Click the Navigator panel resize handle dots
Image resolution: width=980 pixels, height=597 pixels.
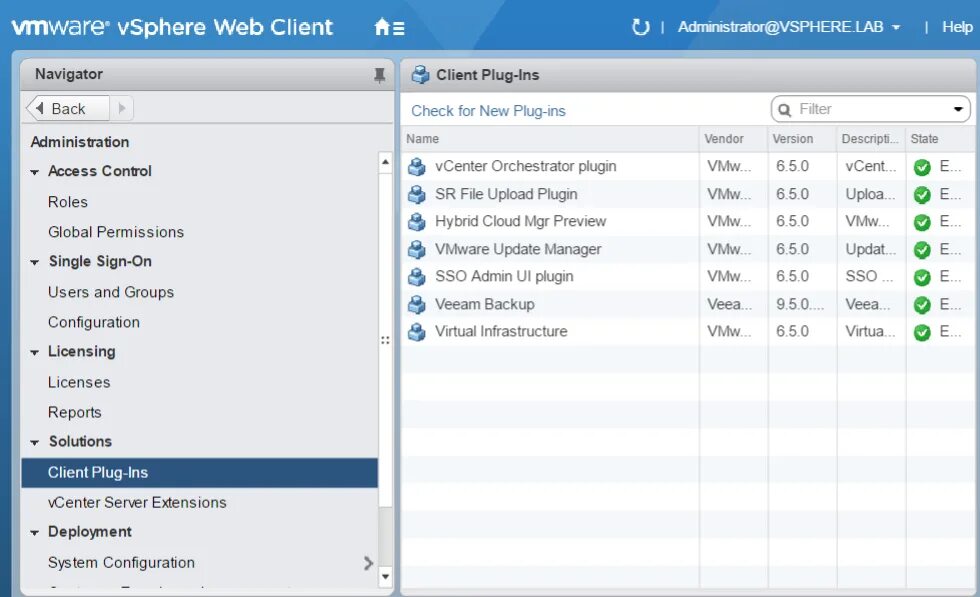tap(385, 340)
